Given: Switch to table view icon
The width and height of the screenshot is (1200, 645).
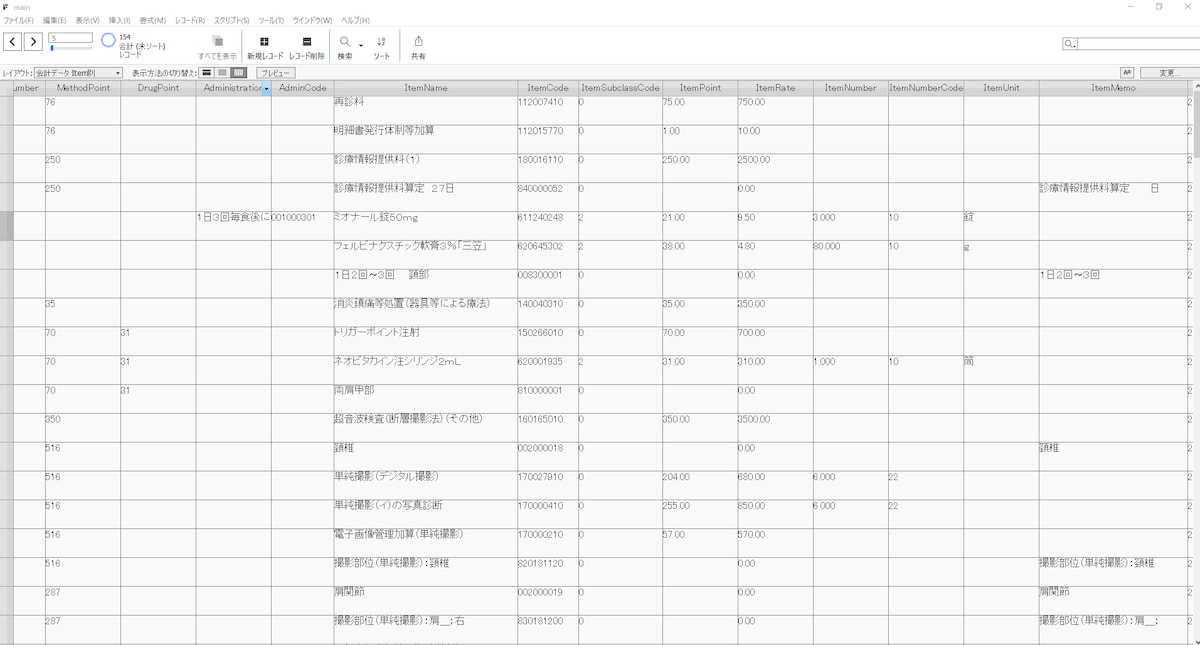Looking at the screenshot, I should 238,73.
